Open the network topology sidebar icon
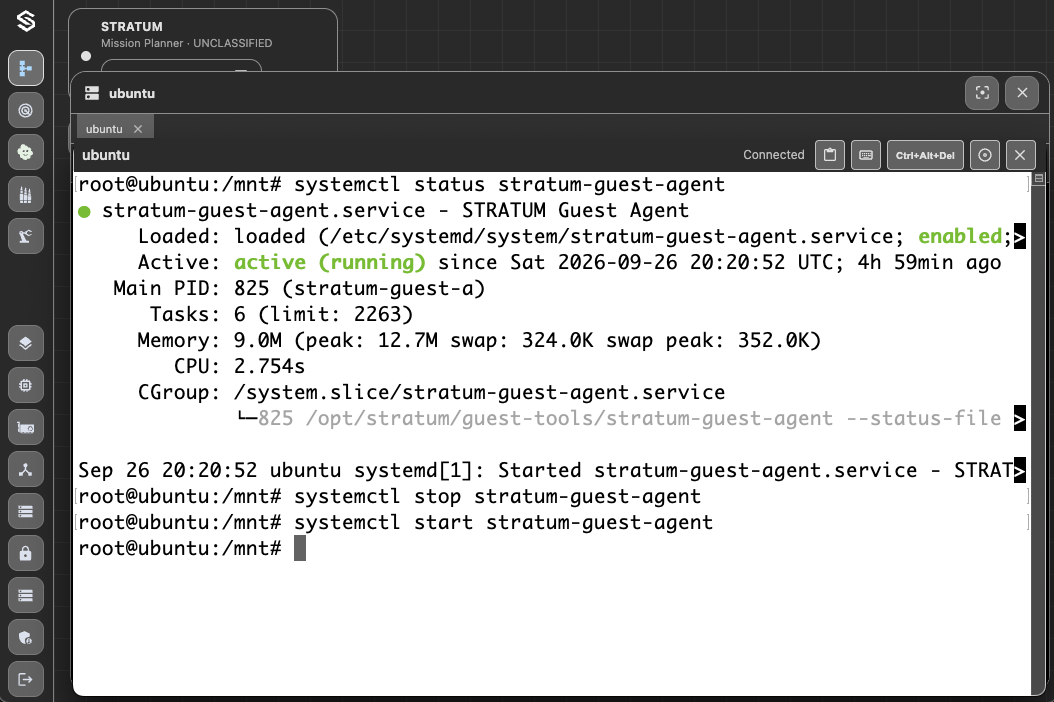This screenshot has height=702, width=1054. (x=26, y=469)
